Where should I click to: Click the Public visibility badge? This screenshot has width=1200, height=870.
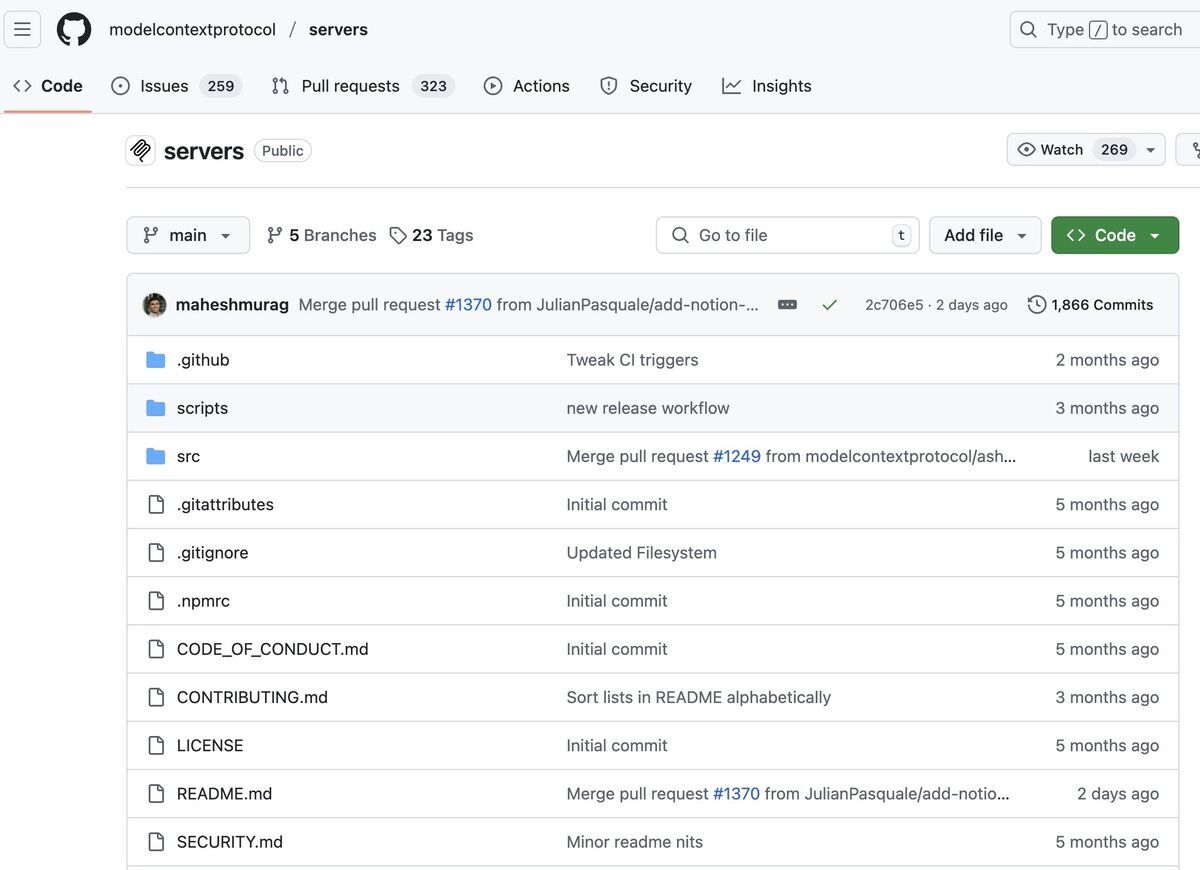(283, 150)
